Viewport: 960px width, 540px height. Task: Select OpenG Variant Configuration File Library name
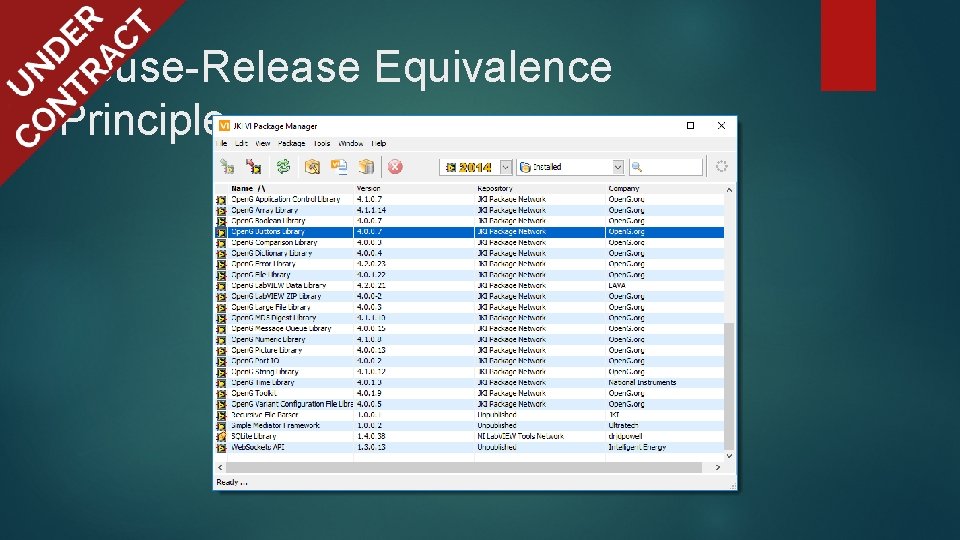click(292, 404)
